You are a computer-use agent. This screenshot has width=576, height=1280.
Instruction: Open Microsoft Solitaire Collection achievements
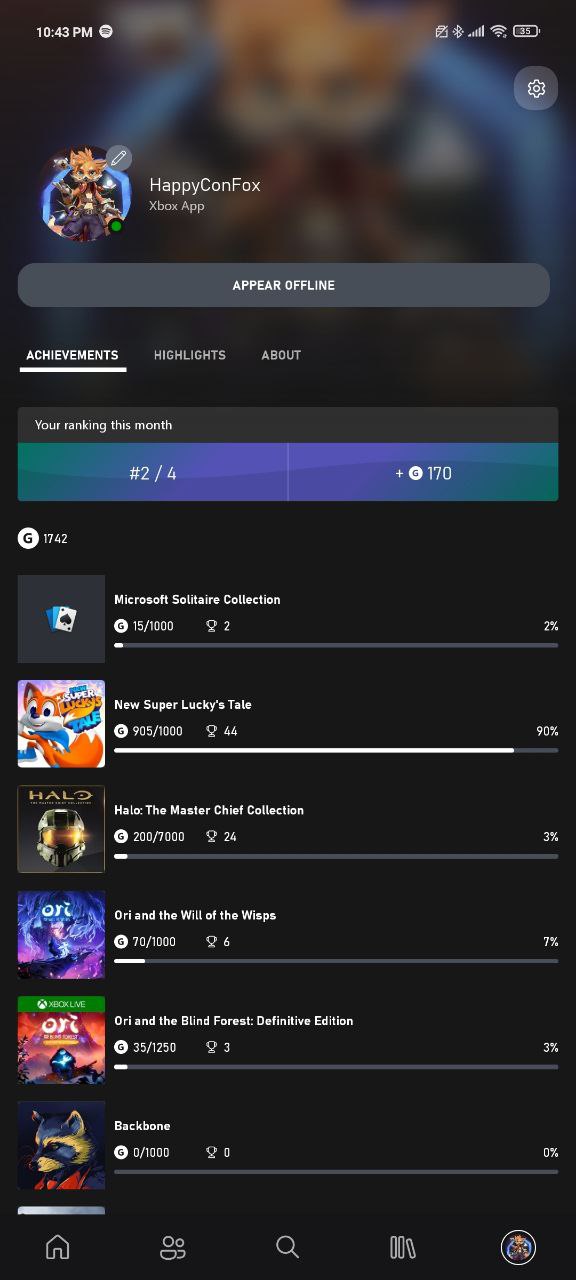click(288, 619)
